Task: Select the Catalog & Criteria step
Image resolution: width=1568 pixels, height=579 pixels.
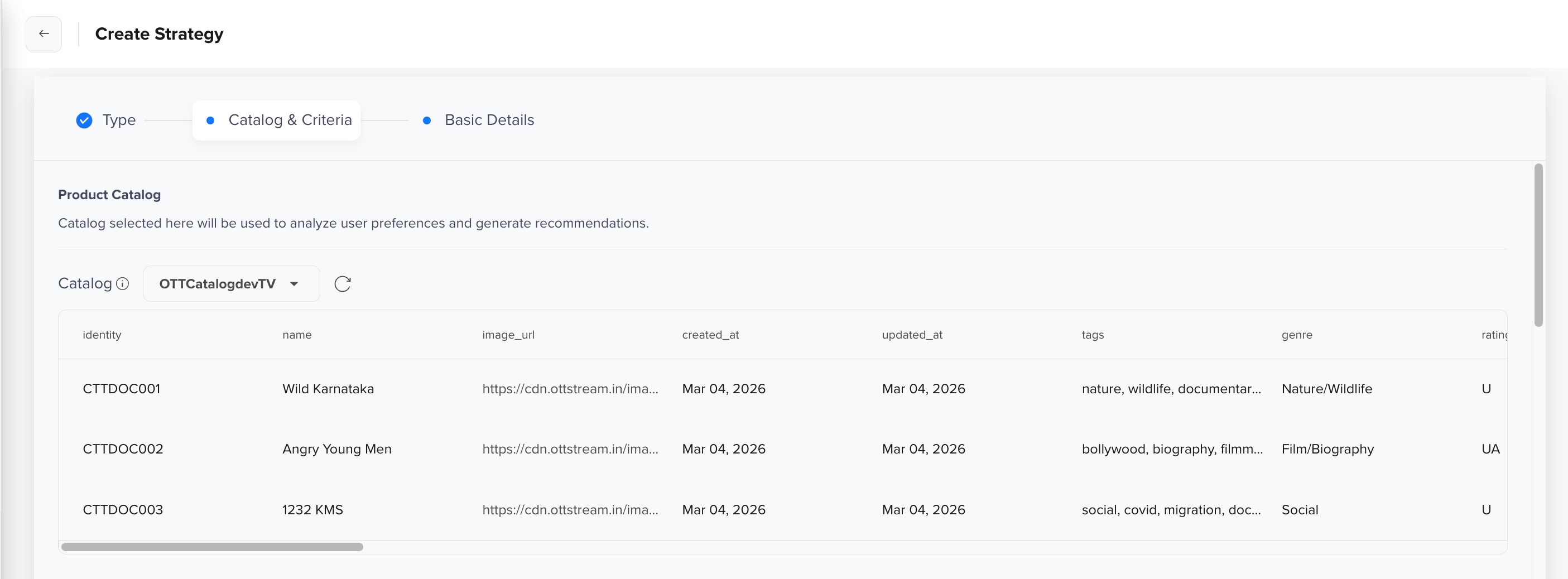Action: click(x=277, y=120)
